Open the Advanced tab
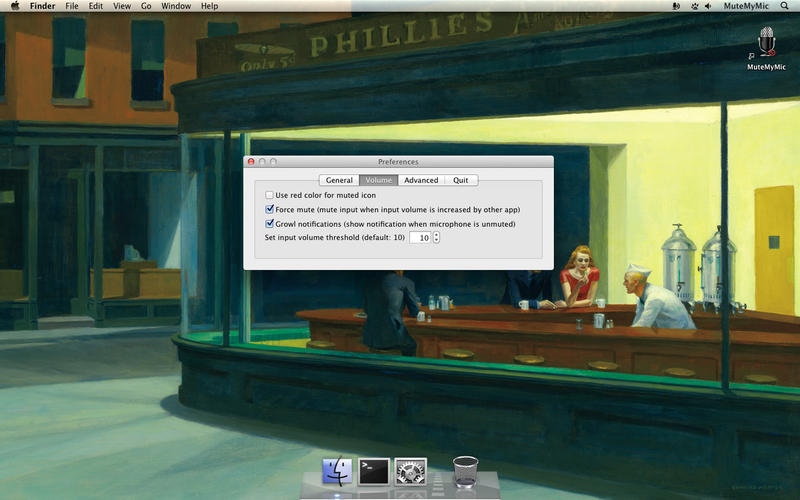The width and height of the screenshot is (800, 500). tap(421, 180)
